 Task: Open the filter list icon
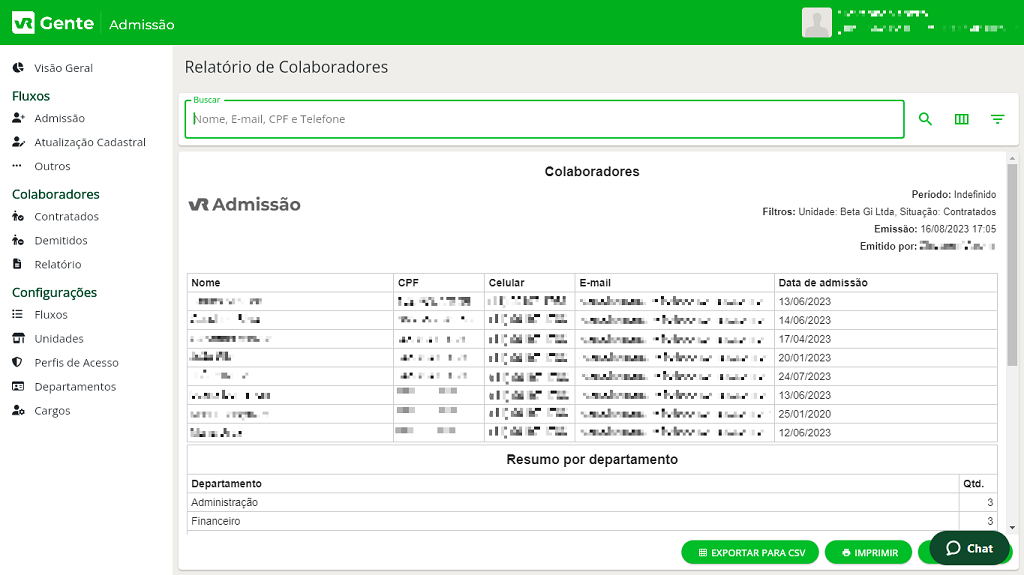[x=997, y=119]
